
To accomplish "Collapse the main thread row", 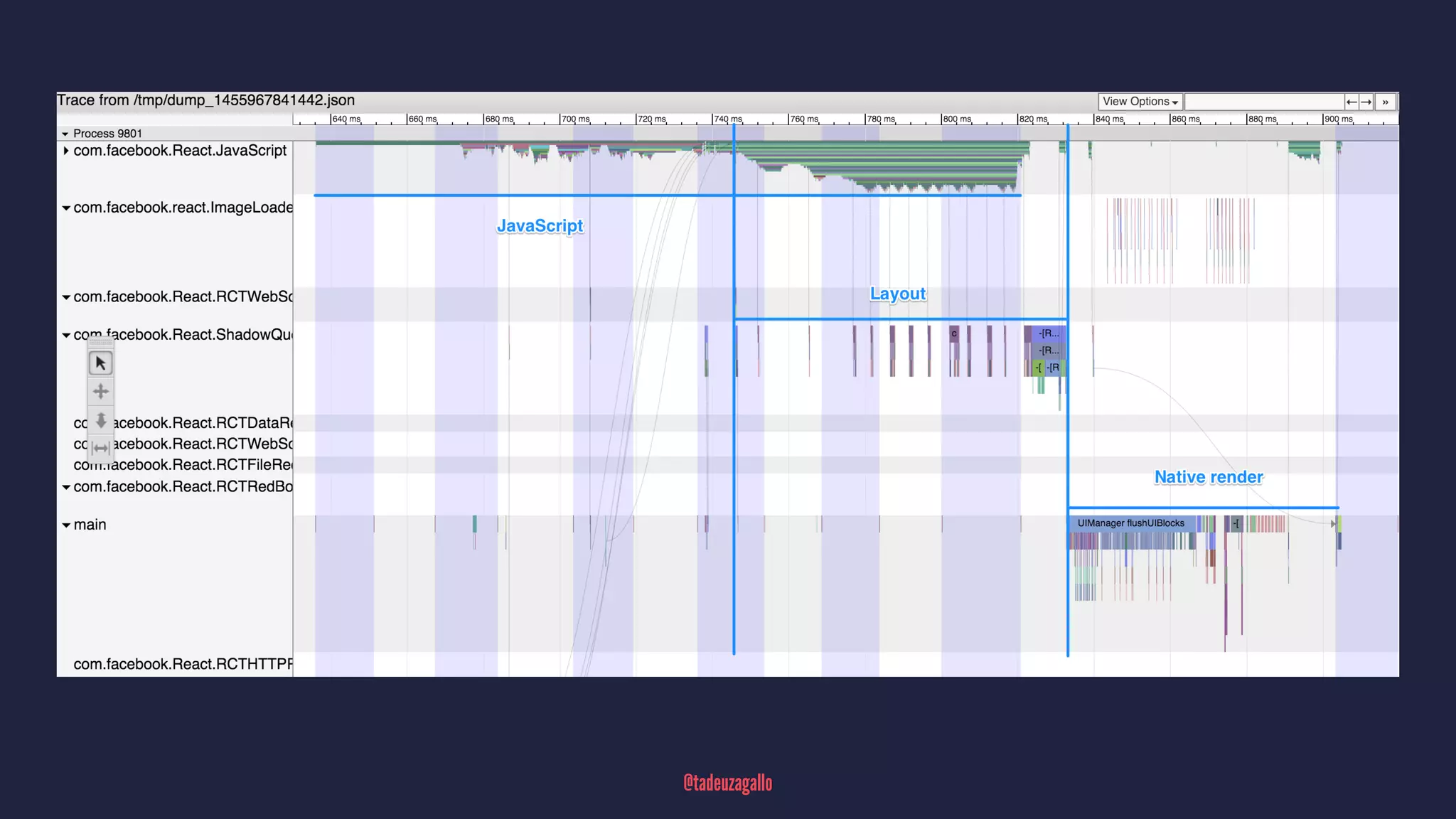I will pos(65,525).
